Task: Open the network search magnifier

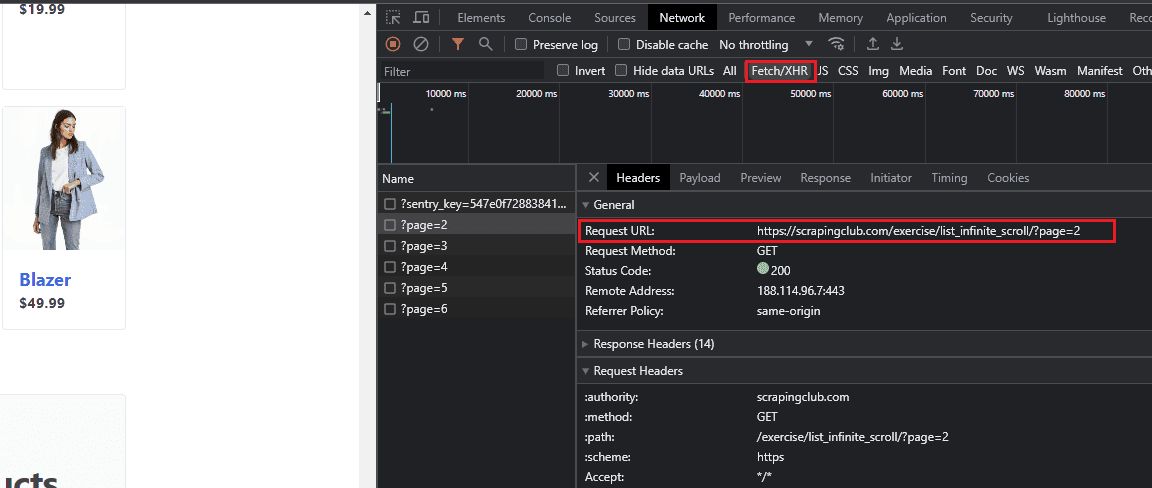Action: (x=485, y=44)
